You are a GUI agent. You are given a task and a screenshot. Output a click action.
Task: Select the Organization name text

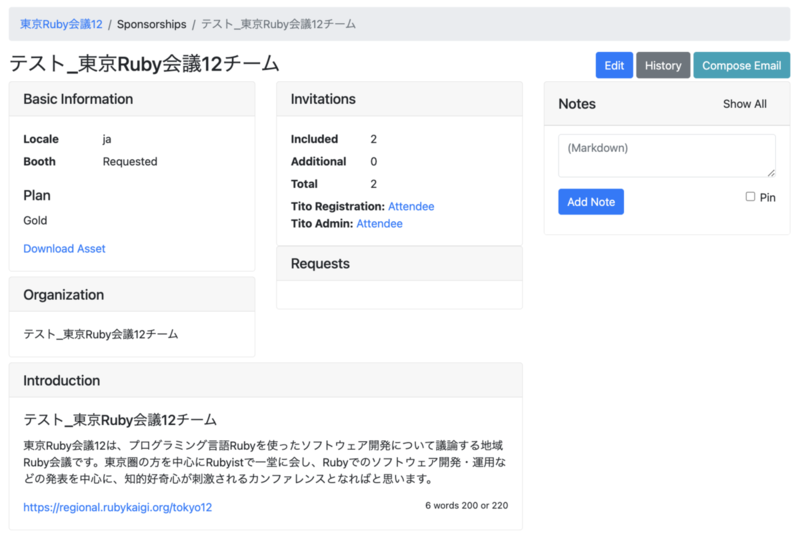pos(101,334)
